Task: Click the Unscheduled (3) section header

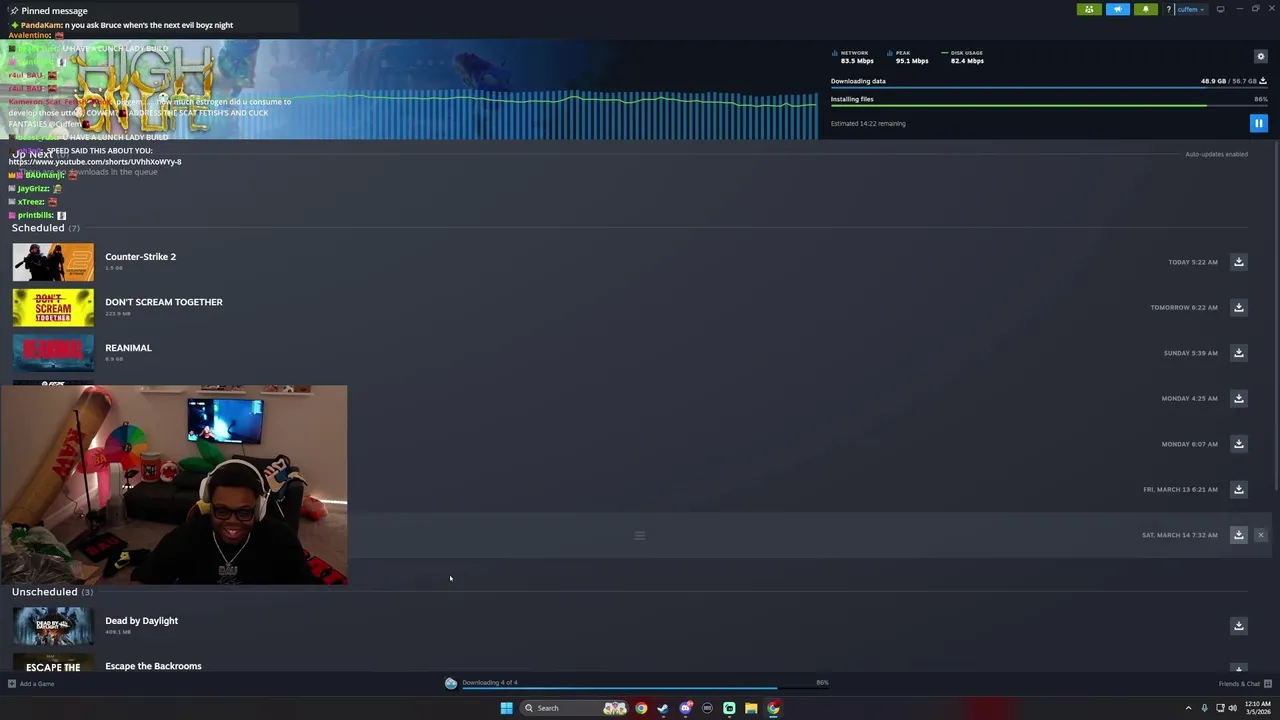Action: click(x=52, y=592)
